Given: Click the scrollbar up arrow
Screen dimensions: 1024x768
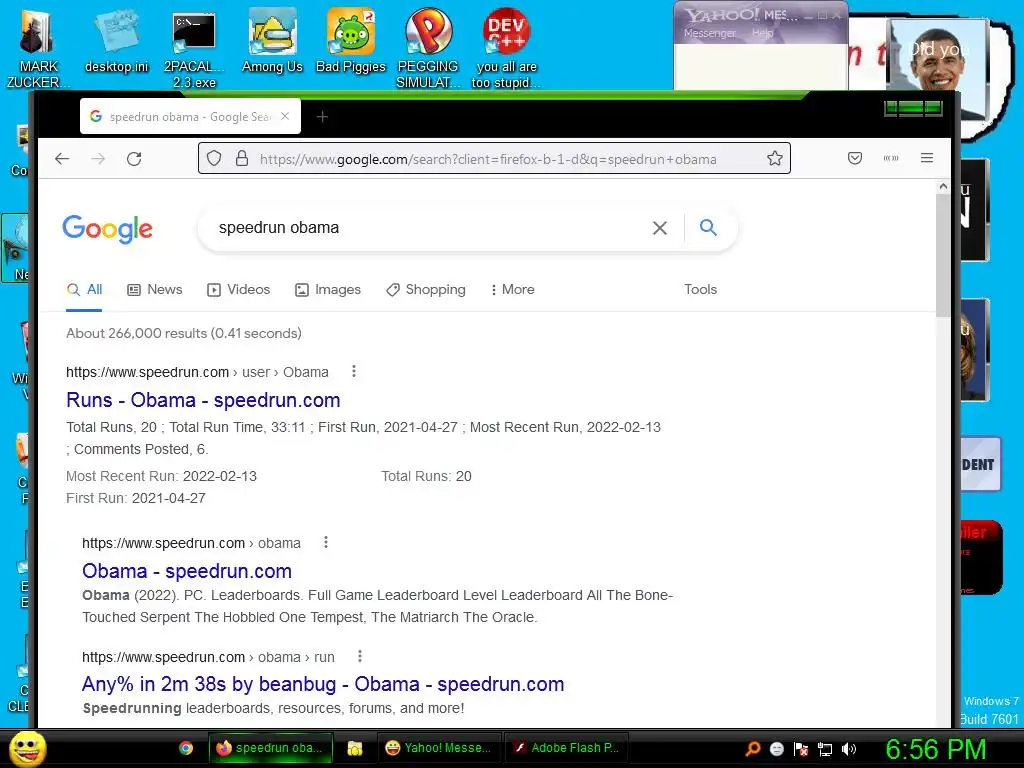Looking at the screenshot, I should [943, 186].
